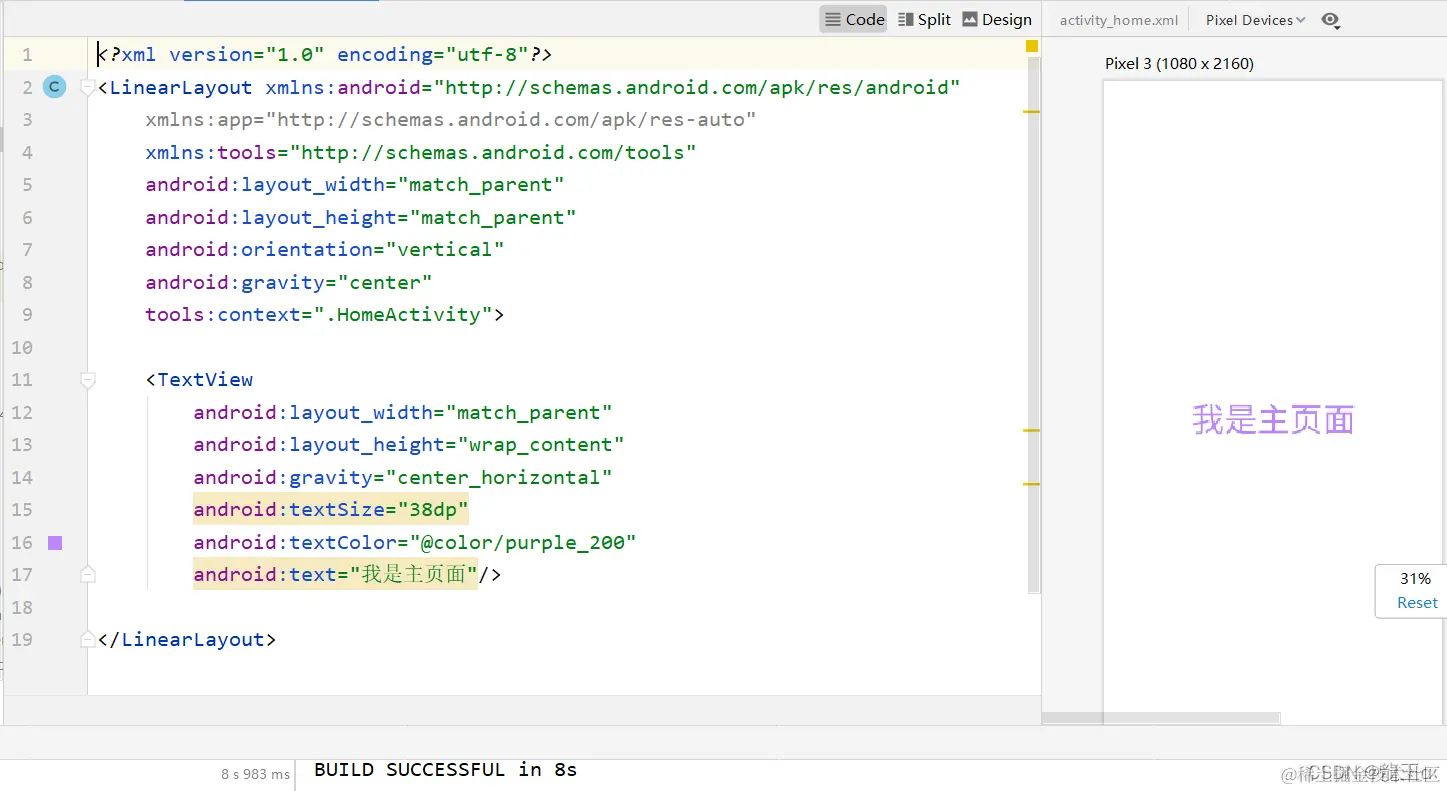Click the closing </LinearLayout> tag
The image size is (1447, 791).
[x=187, y=639]
